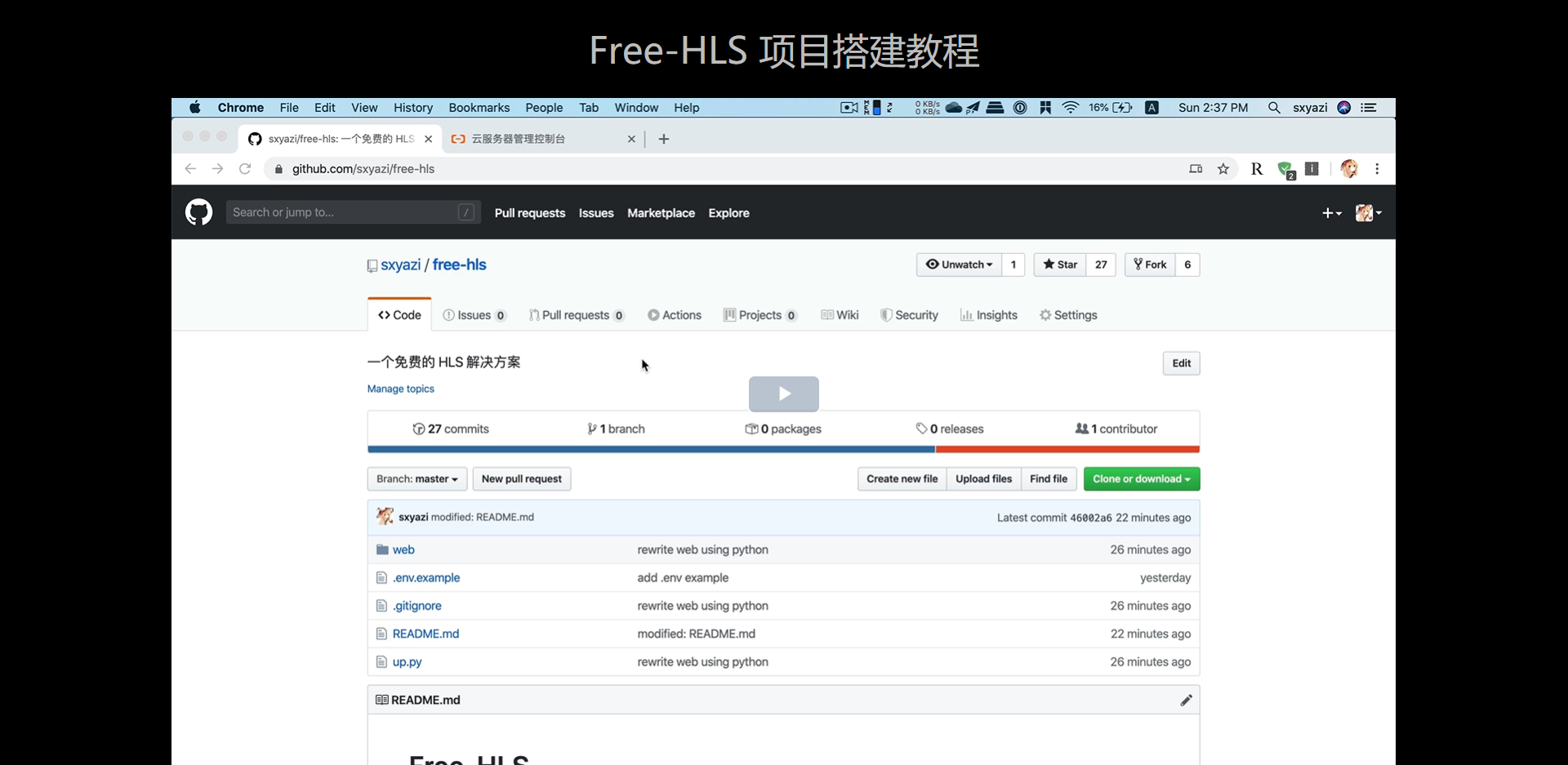
Task: Close the 云服务器管理控制台 tab
Action: (631, 139)
